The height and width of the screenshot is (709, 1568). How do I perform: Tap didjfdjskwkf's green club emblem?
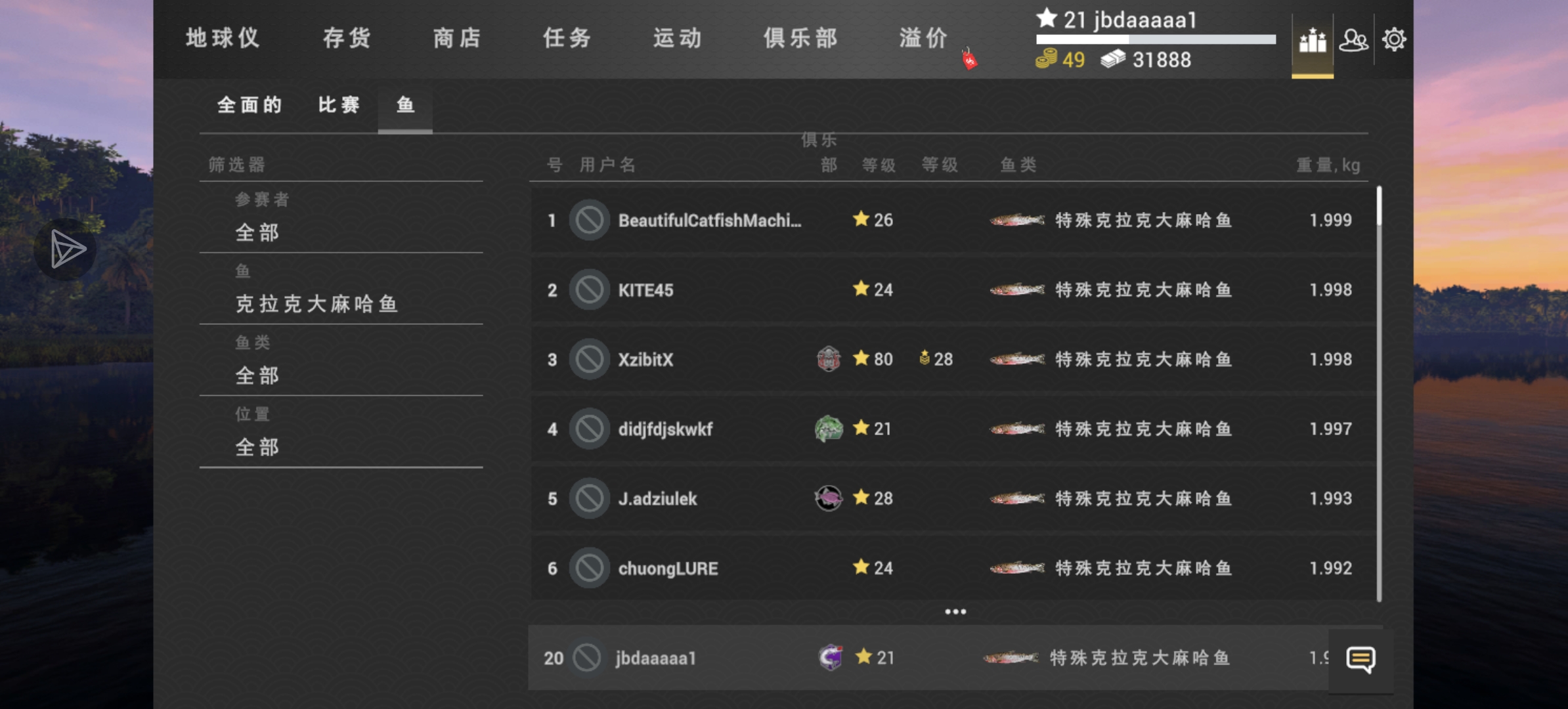[829, 429]
